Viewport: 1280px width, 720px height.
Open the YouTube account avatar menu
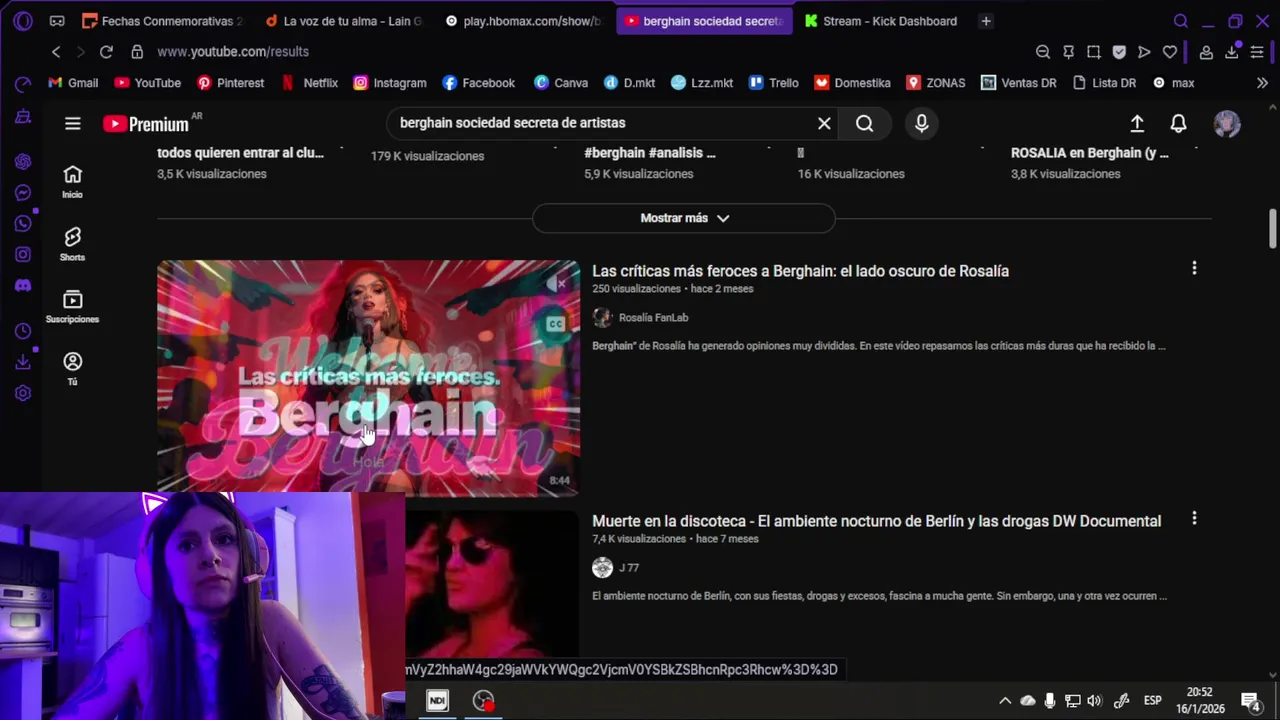1227,123
